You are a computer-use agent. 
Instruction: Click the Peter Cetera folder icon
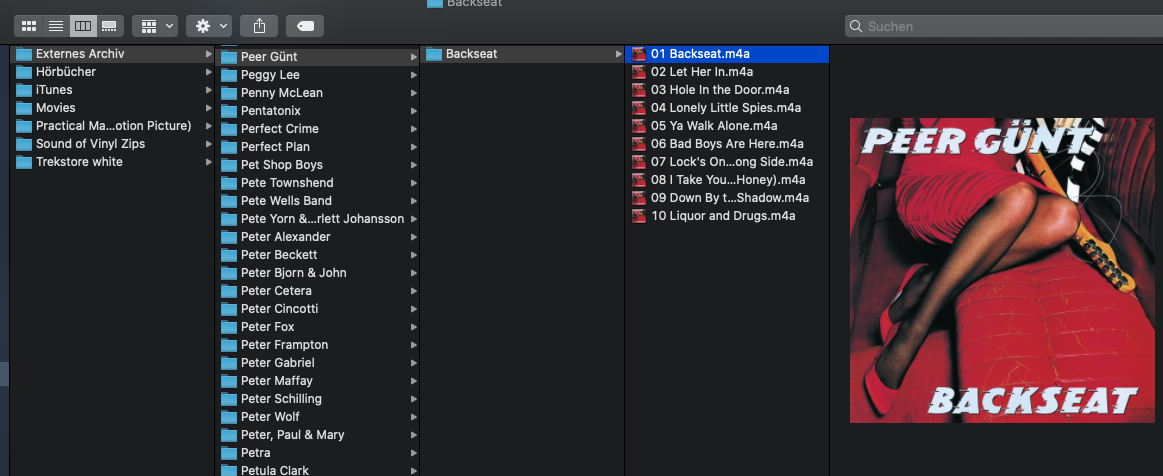point(228,291)
